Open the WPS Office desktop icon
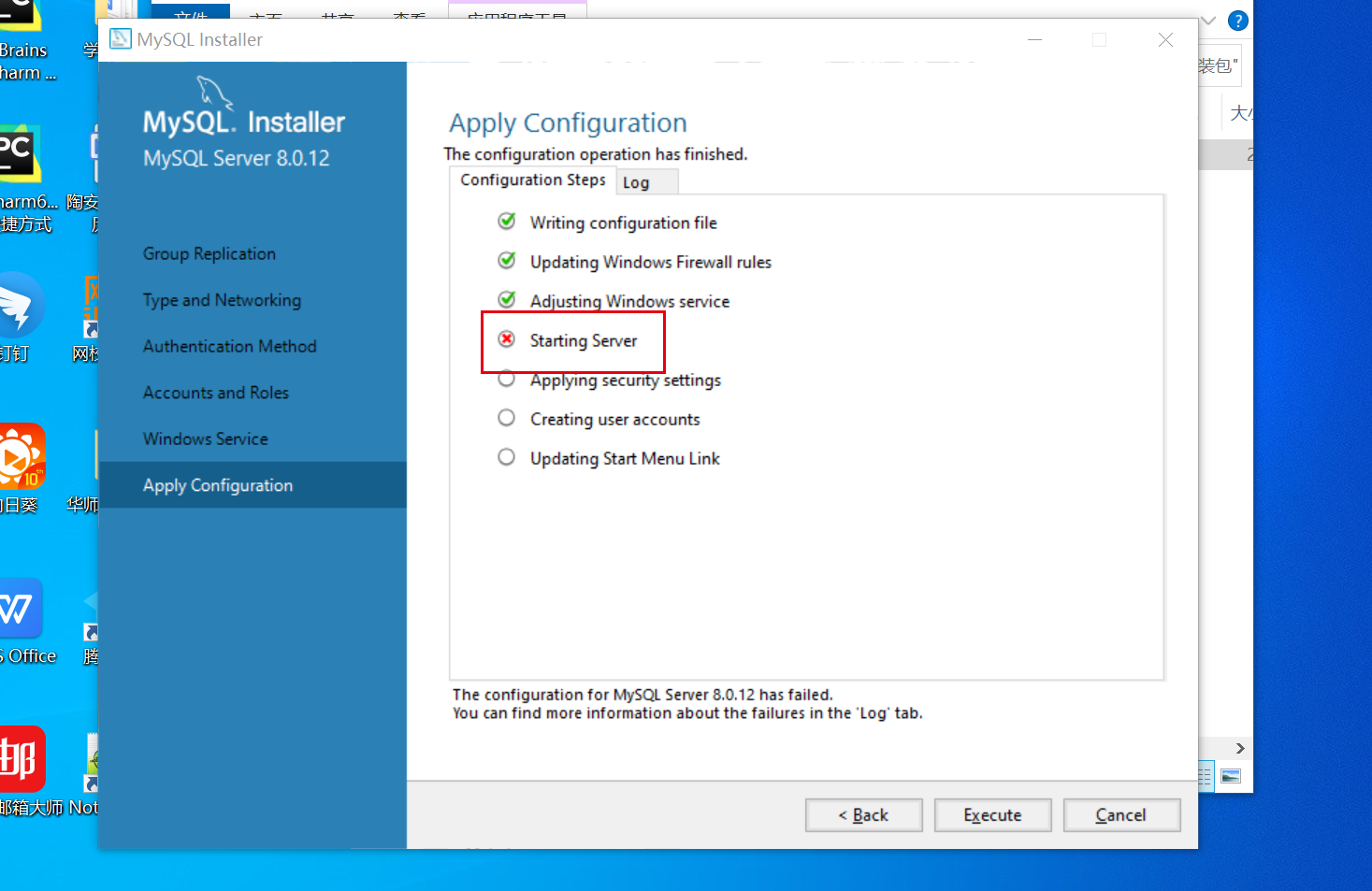This screenshot has height=891, width=1372. (19, 609)
